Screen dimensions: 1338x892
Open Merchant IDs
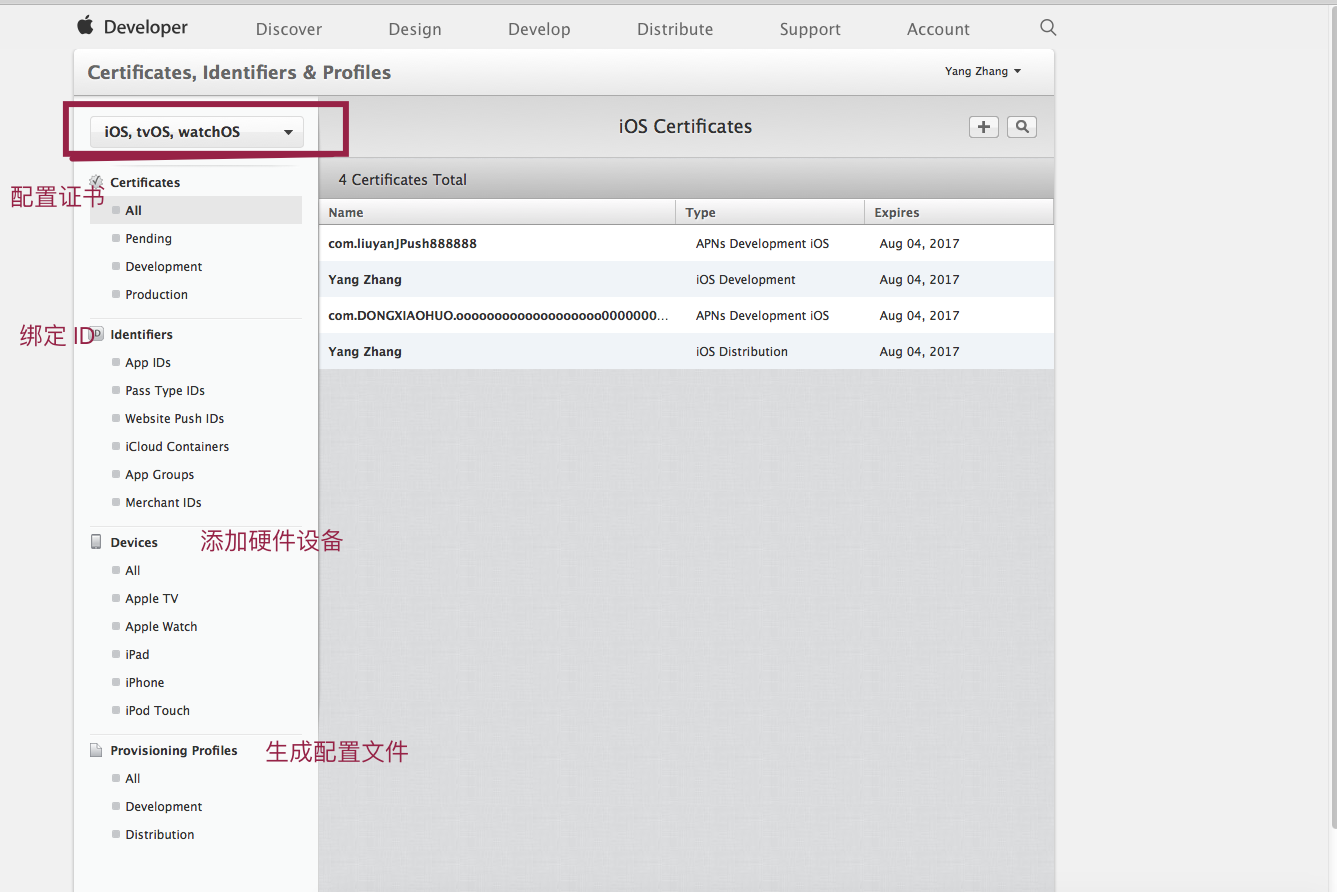pyautogui.click(x=163, y=502)
